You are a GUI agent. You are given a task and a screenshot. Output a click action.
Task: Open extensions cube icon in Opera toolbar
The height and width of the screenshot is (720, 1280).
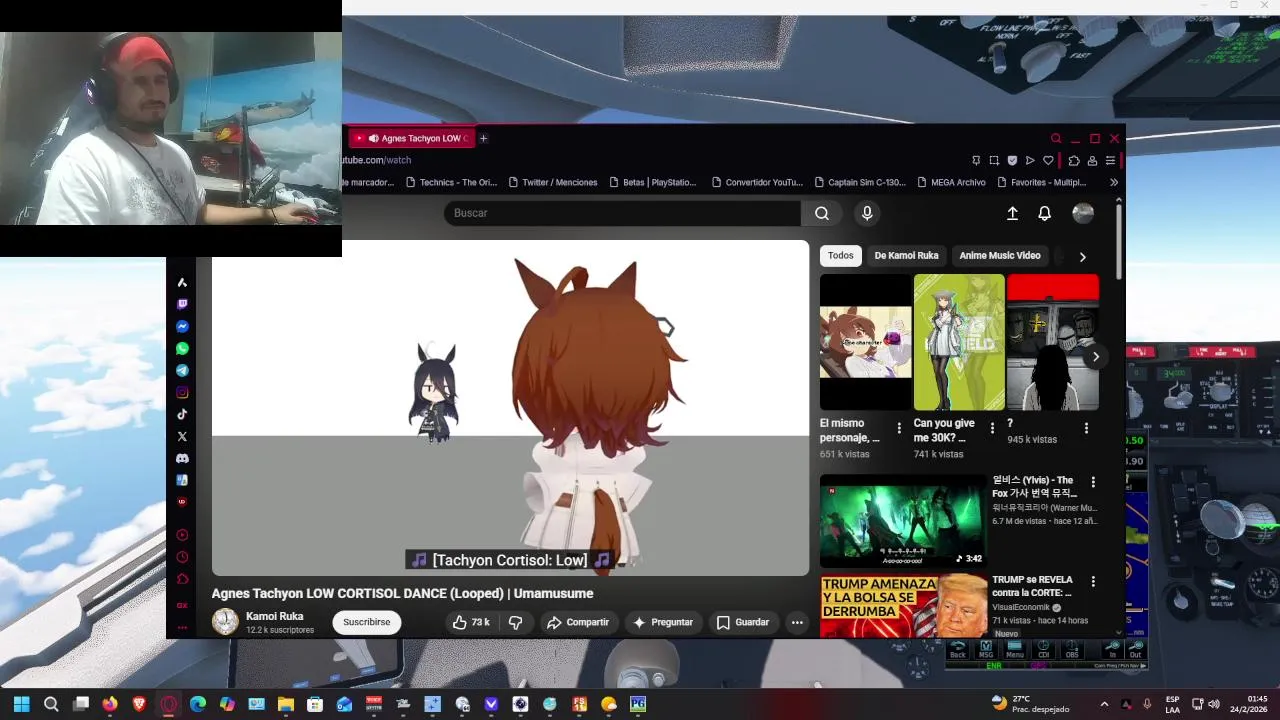pos(1074,160)
